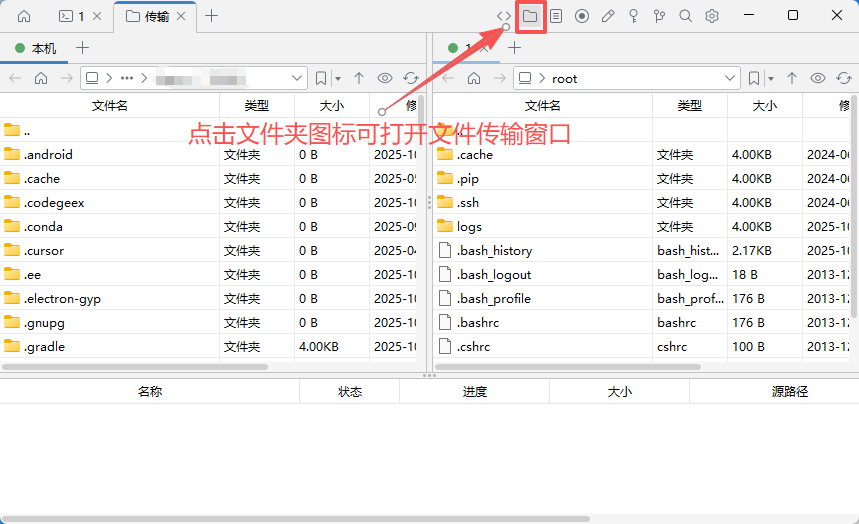The height and width of the screenshot is (524, 859).
Task: Go up one directory in local pane
Action: (359, 78)
